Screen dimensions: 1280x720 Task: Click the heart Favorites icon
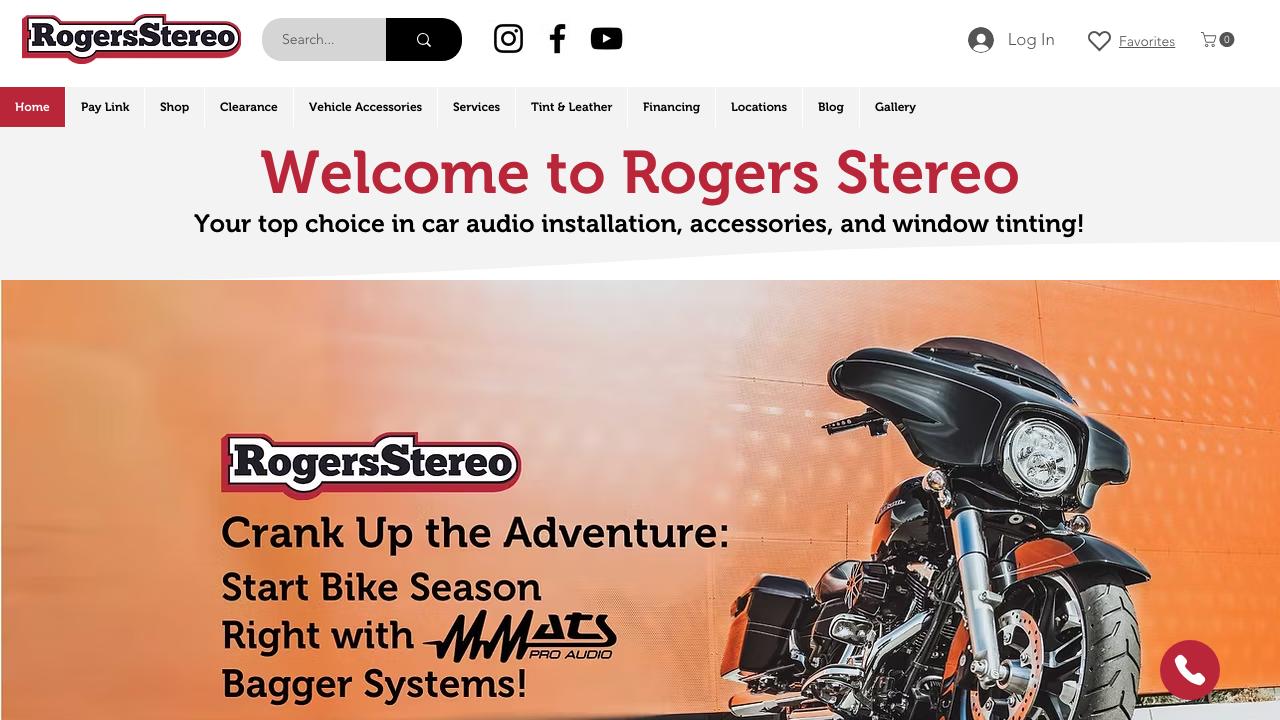click(1099, 41)
